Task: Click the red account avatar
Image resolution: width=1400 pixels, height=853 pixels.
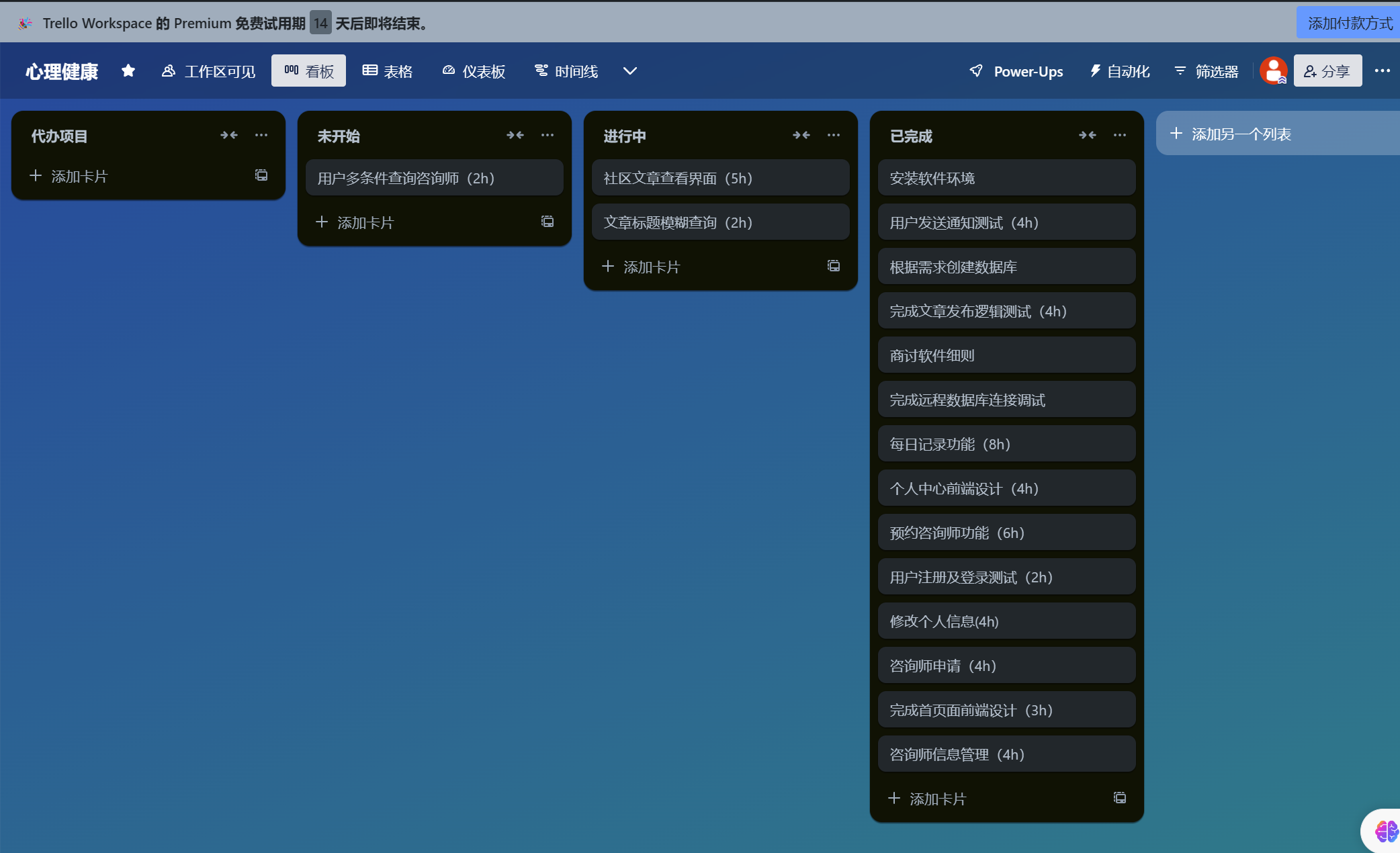Action: click(x=1273, y=71)
